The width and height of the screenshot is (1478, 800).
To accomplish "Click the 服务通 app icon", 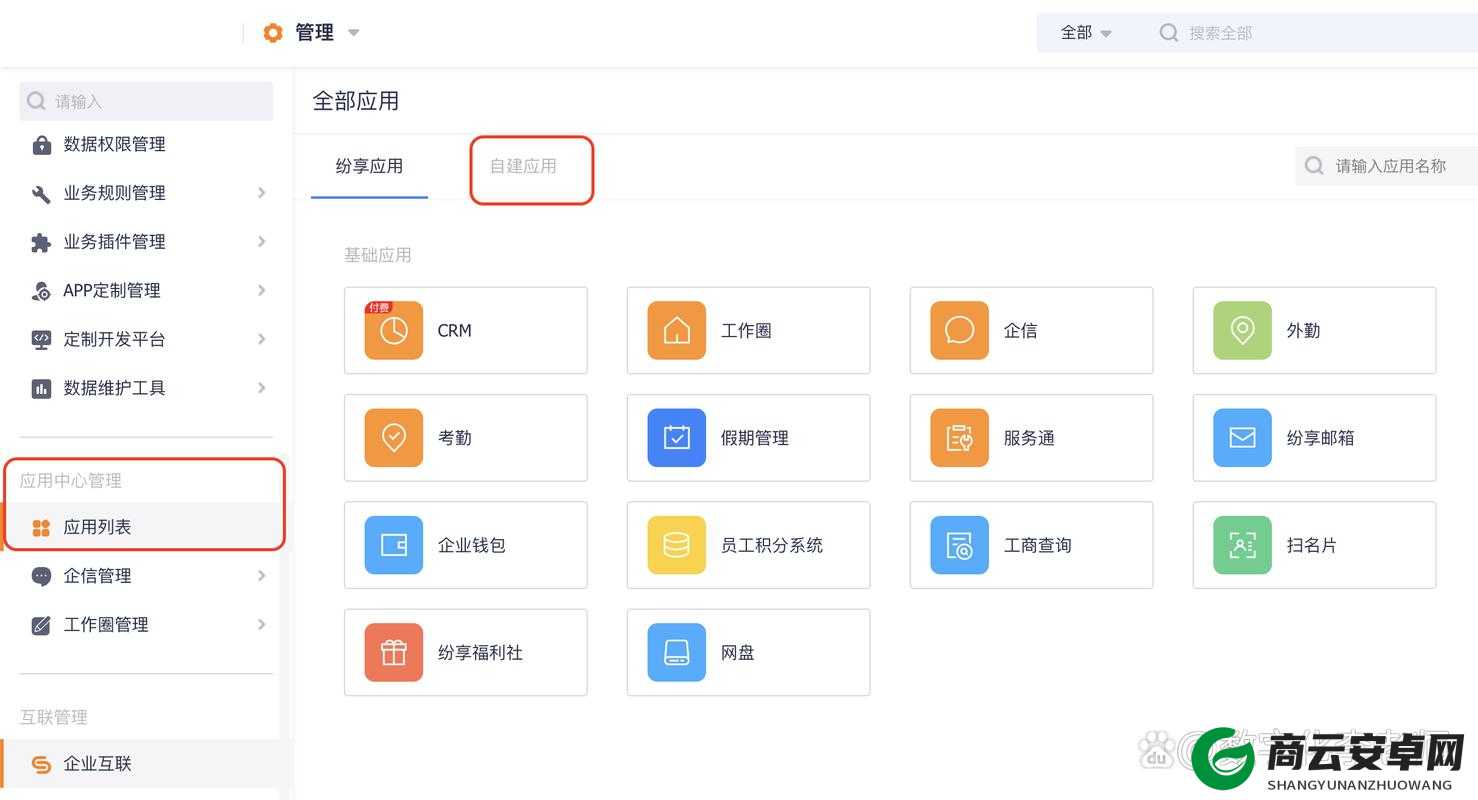I will point(960,437).
